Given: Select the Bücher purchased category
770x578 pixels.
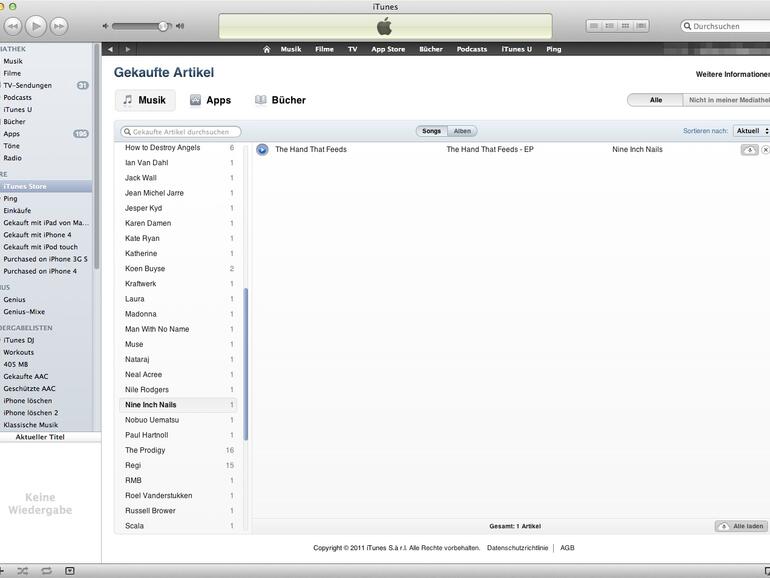Looking at the screenshot, I should [280, 100].
